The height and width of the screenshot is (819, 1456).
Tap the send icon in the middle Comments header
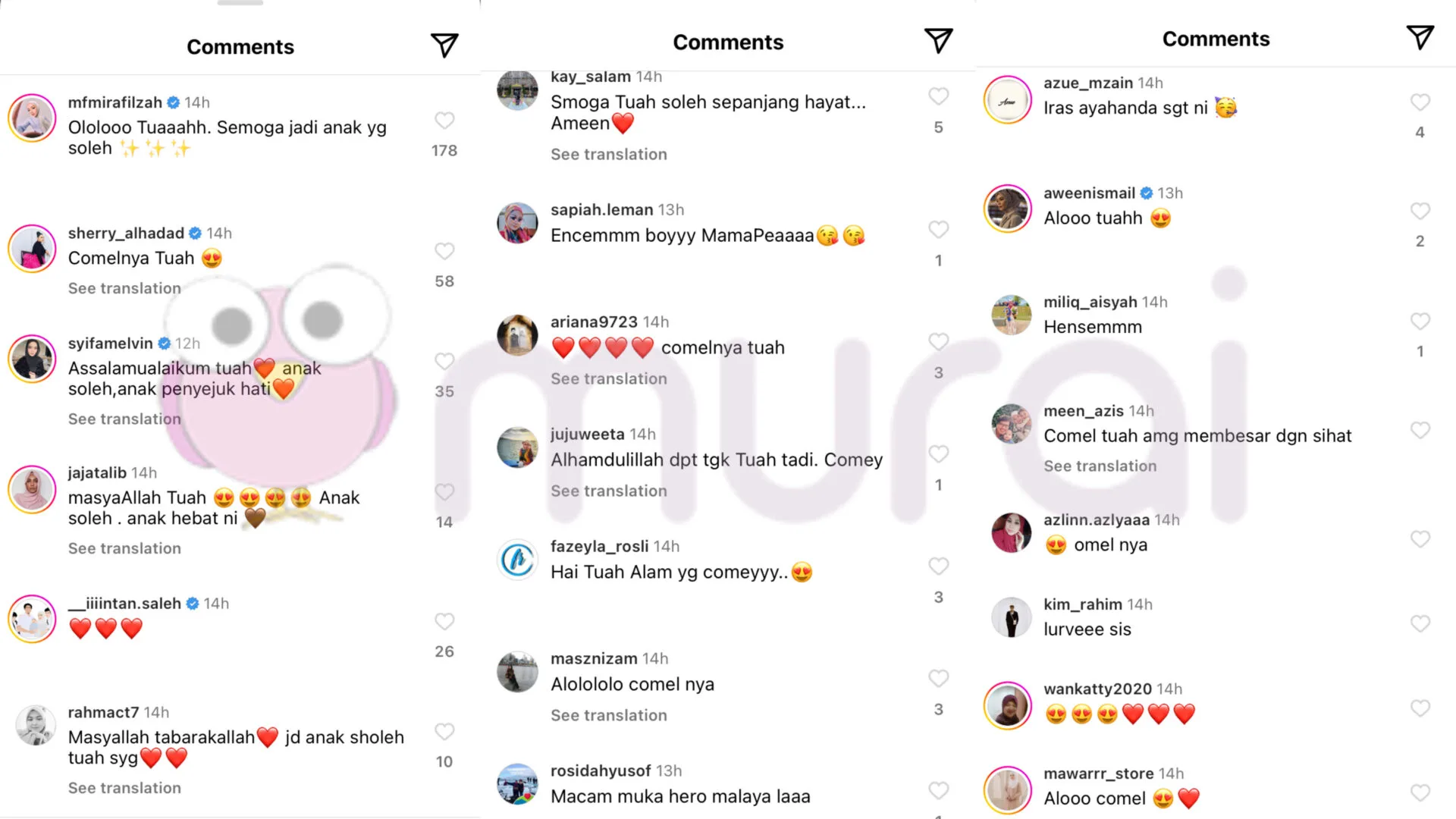[x=938, y=40]
